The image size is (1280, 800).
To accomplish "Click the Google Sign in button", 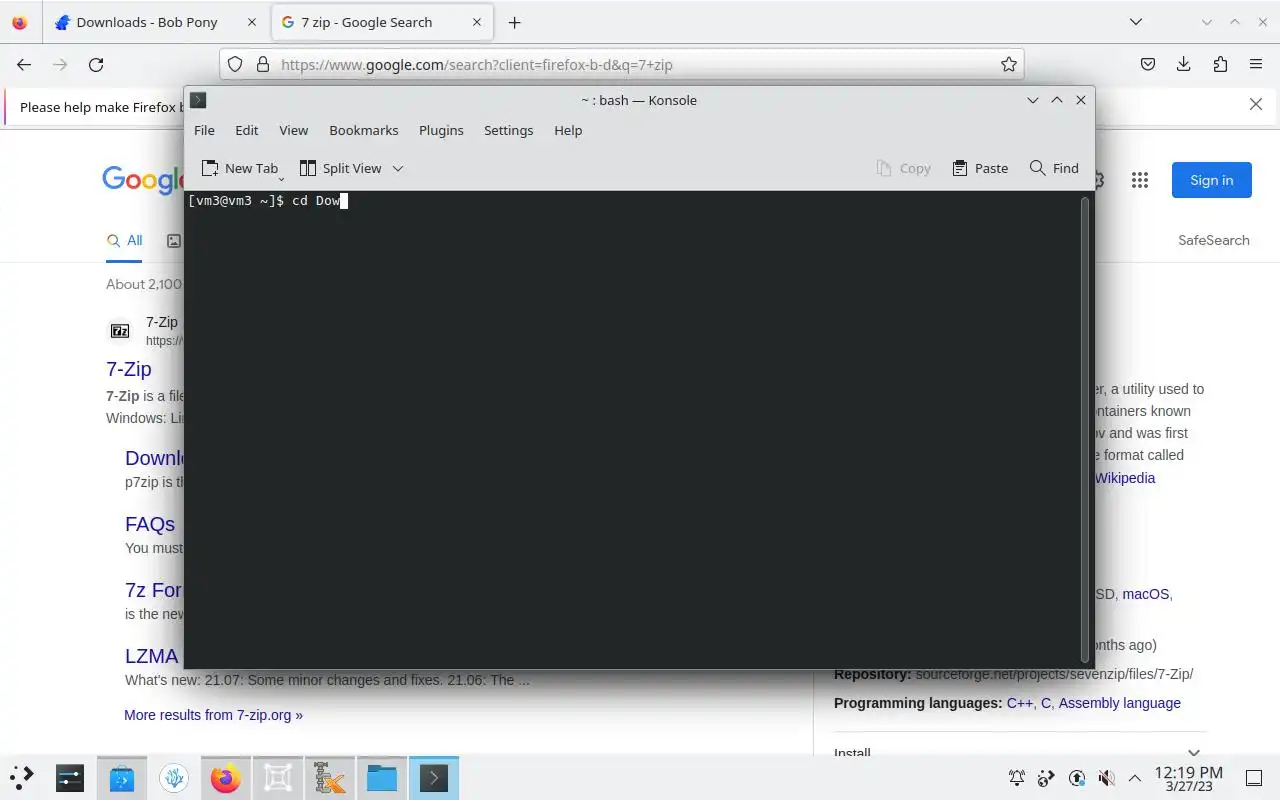I will (x=1212, y=180).
